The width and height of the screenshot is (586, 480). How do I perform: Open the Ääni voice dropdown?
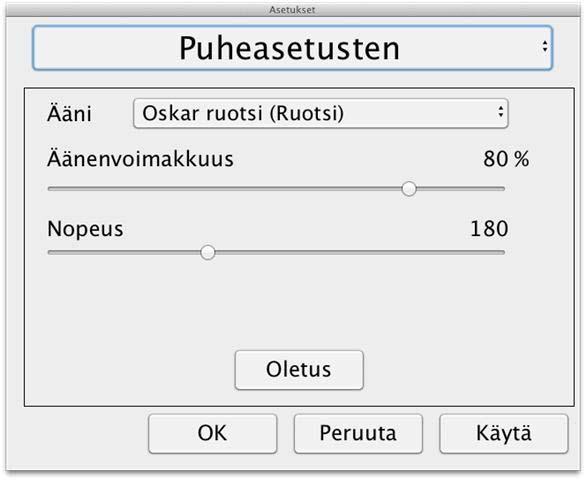321,113
